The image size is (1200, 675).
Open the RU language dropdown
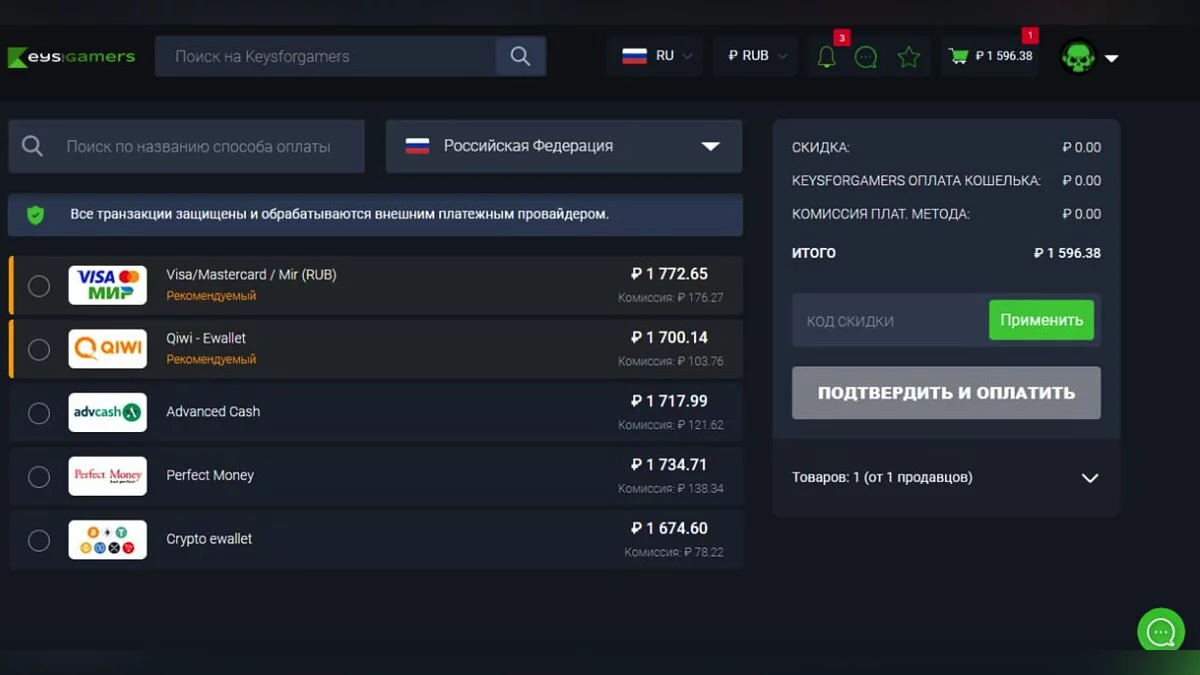pos(656,56)
